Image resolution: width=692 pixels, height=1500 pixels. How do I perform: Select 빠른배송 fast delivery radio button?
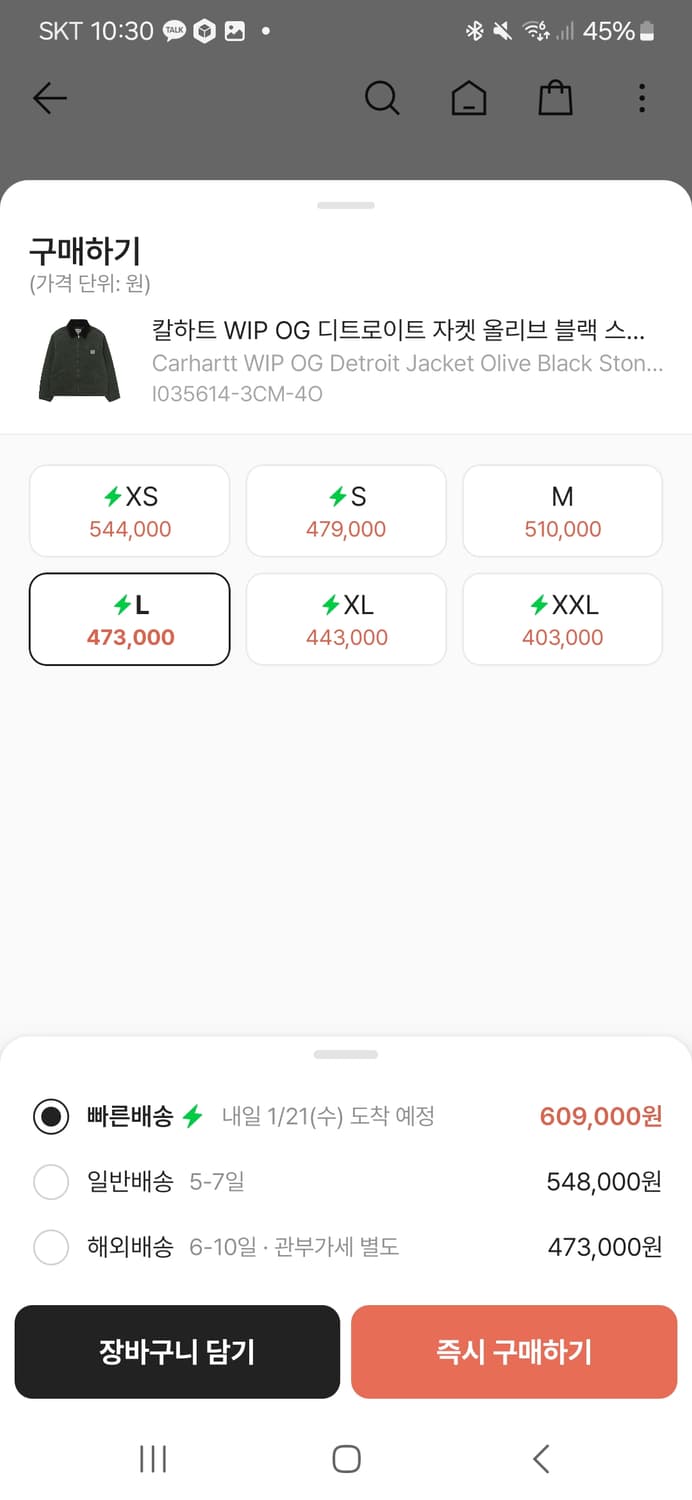[x=51, y=1116]
